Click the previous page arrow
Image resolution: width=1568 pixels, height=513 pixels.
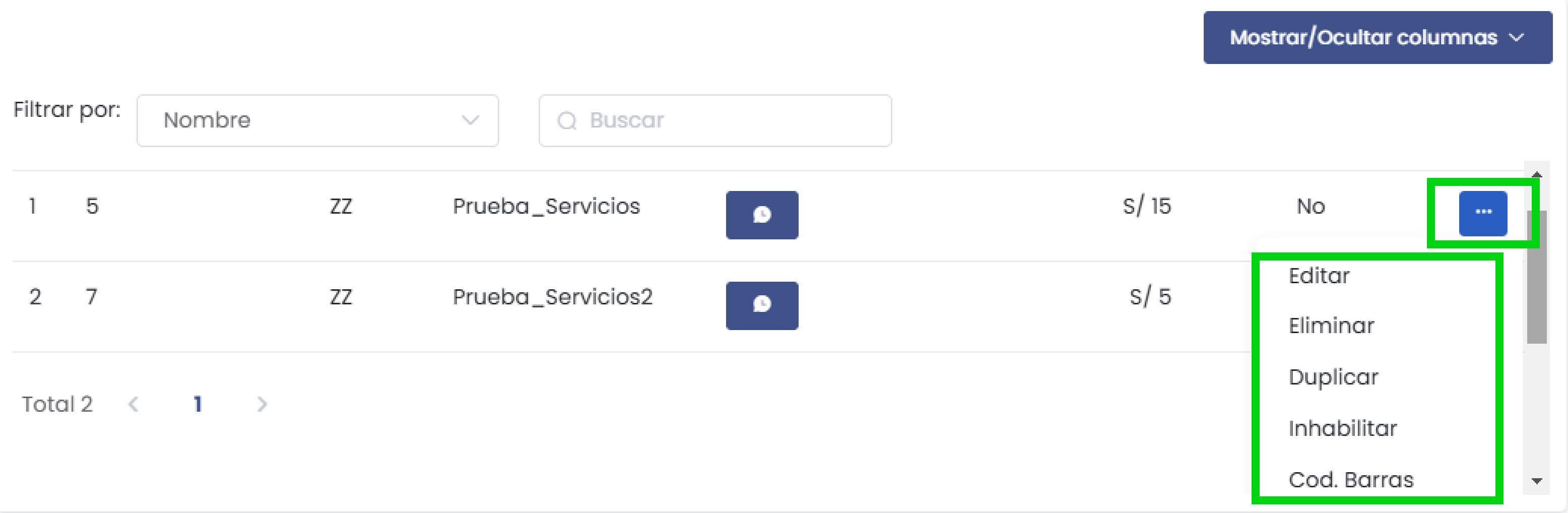134,404
